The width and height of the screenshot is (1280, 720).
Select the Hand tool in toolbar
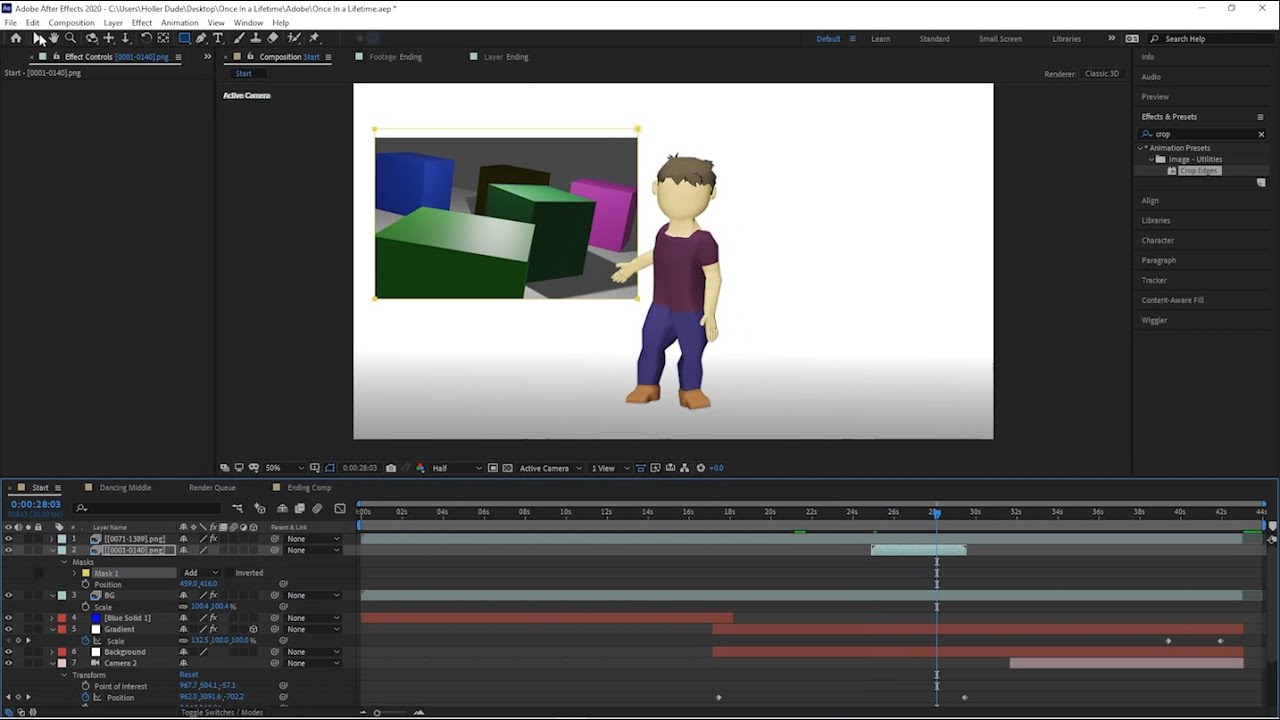tap(54, 38)
